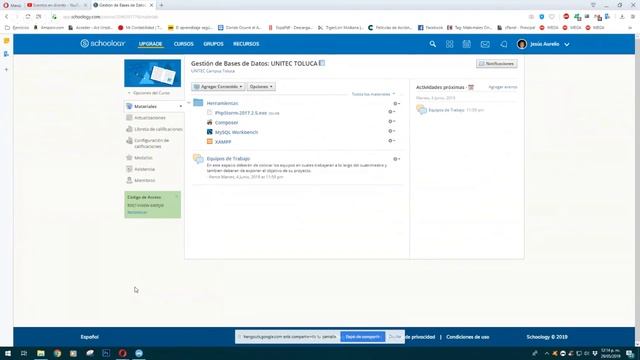Open Windows Start menu
The image size is (640, 360).
tap(8, 353)
